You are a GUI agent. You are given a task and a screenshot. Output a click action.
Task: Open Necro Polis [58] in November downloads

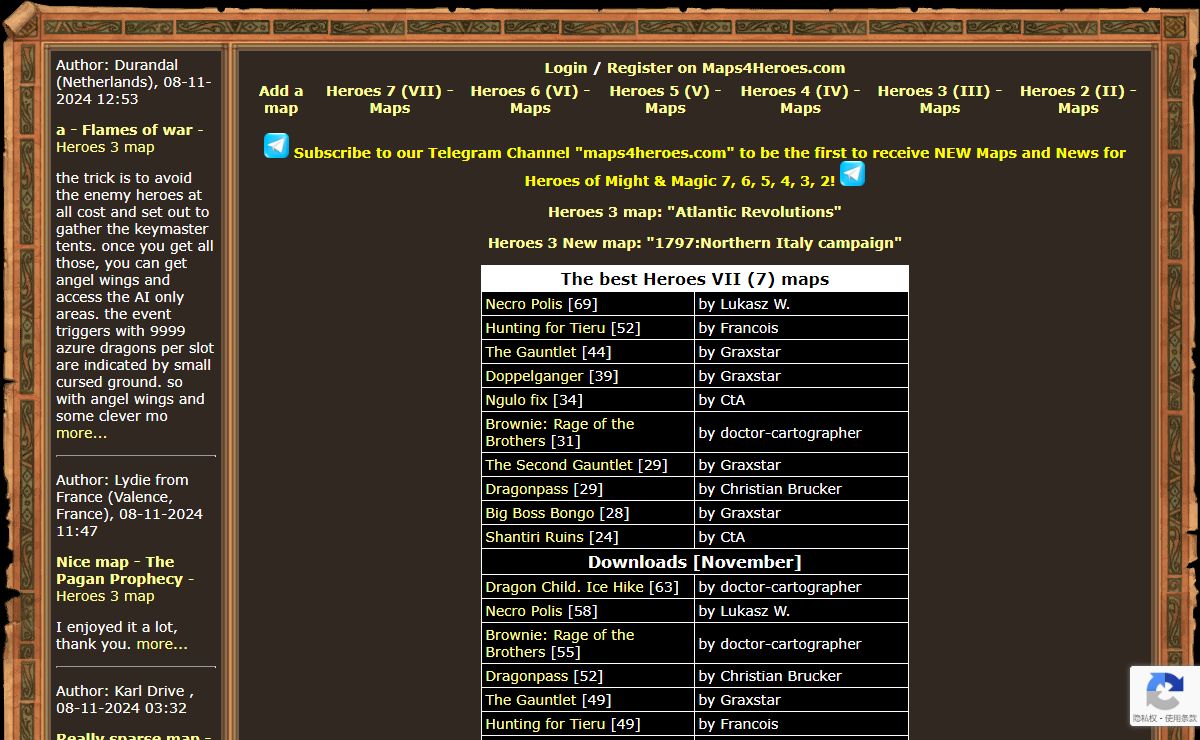[x=524, y=611]
